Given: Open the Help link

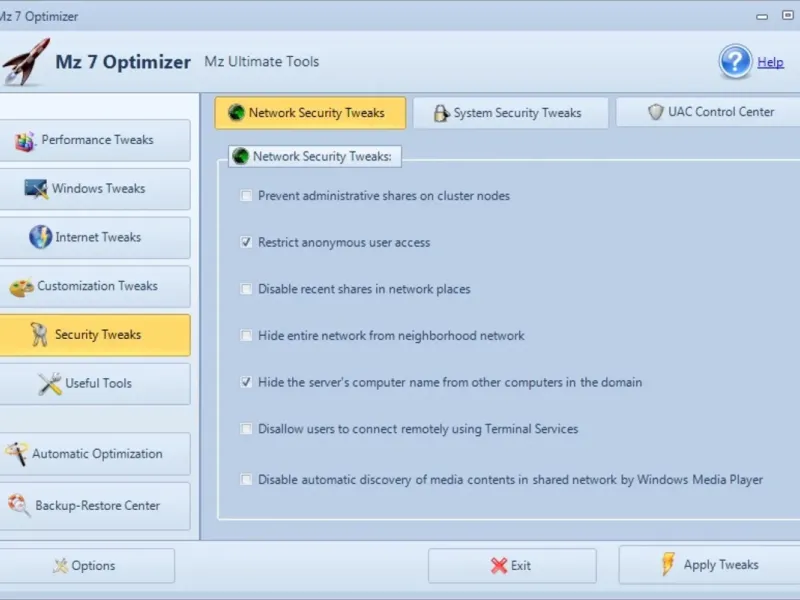Looking at the screenshot, I should (x=770, y=62).
